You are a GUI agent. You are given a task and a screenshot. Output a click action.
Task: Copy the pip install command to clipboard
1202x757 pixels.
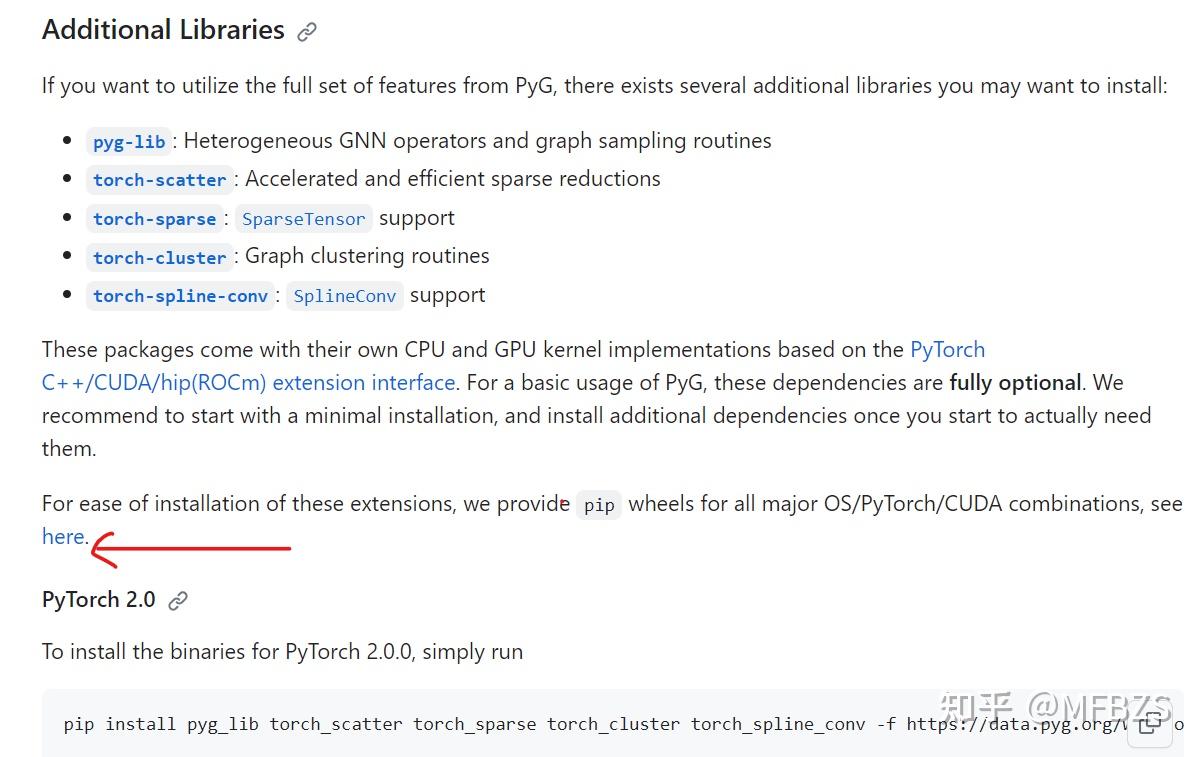(x=1149, y=725)
